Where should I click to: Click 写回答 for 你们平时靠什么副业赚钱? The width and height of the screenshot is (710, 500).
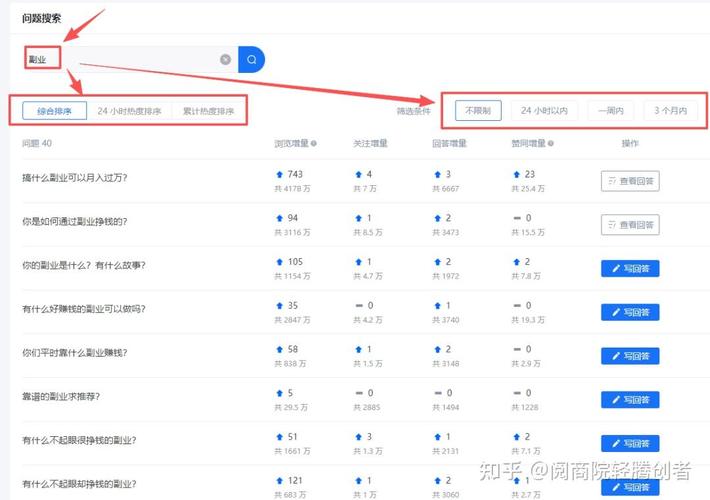630,356
